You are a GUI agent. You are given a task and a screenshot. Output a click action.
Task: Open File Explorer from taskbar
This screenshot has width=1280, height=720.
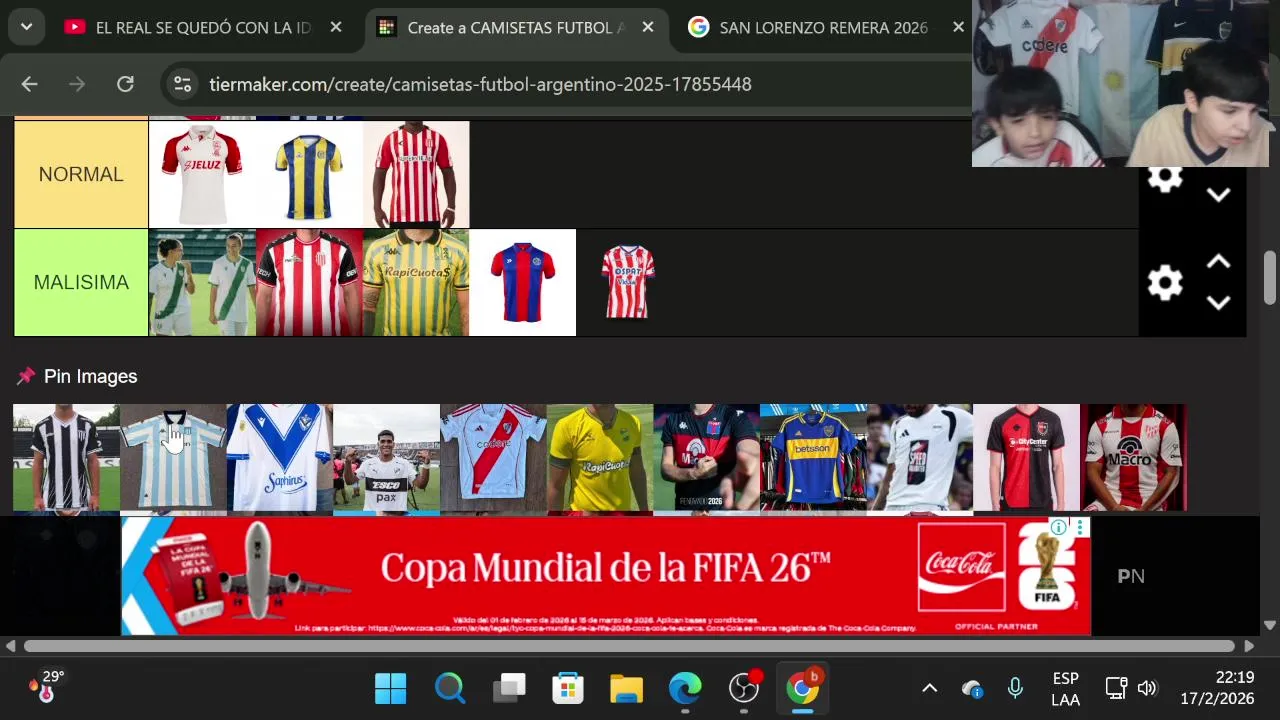[626, 688]
